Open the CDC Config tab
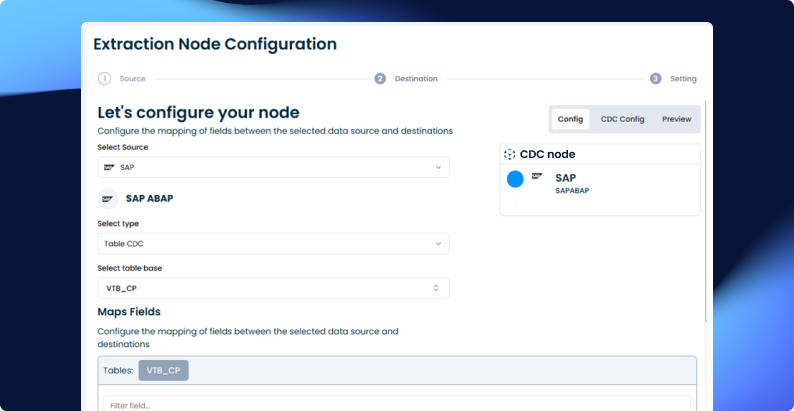Viewport: 794px width, 411px height. 622,119
